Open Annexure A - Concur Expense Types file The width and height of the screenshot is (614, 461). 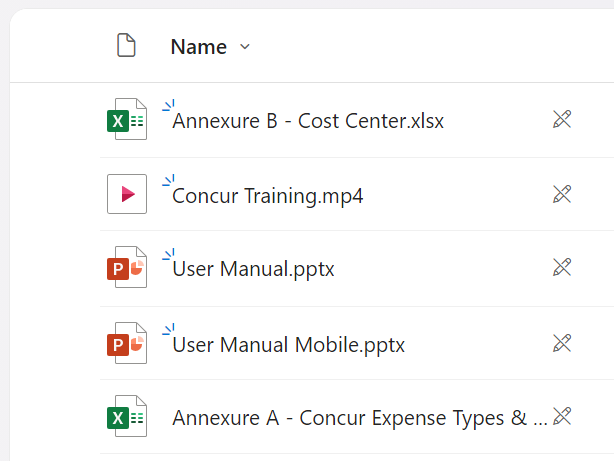coord(359,418)
